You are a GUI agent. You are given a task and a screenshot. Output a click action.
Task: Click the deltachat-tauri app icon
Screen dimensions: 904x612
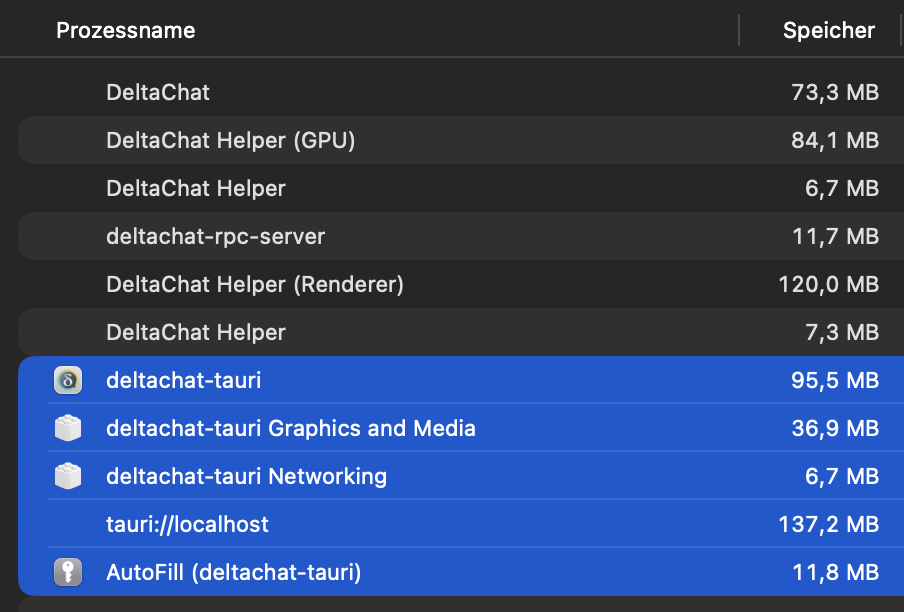67,380
